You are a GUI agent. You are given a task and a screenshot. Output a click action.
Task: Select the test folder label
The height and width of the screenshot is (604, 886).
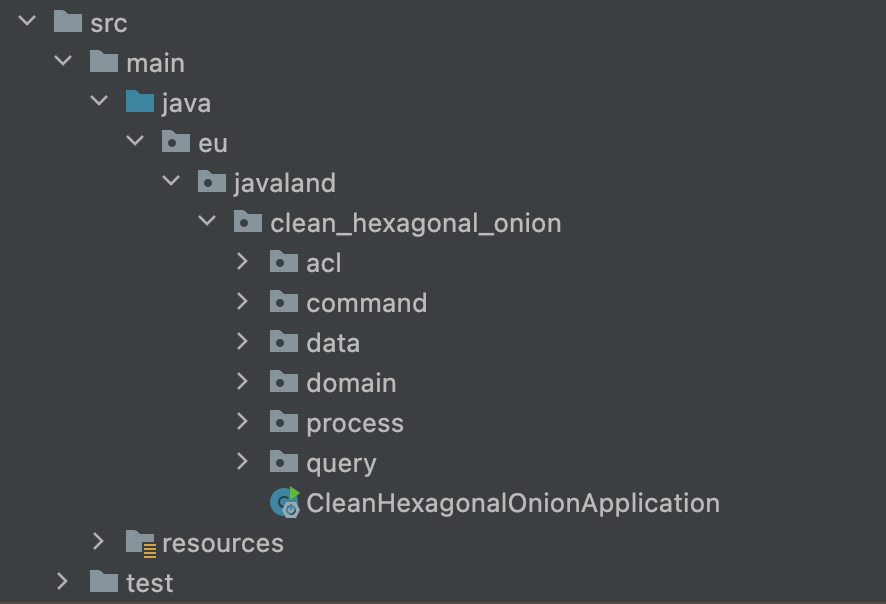click(150, 583)
